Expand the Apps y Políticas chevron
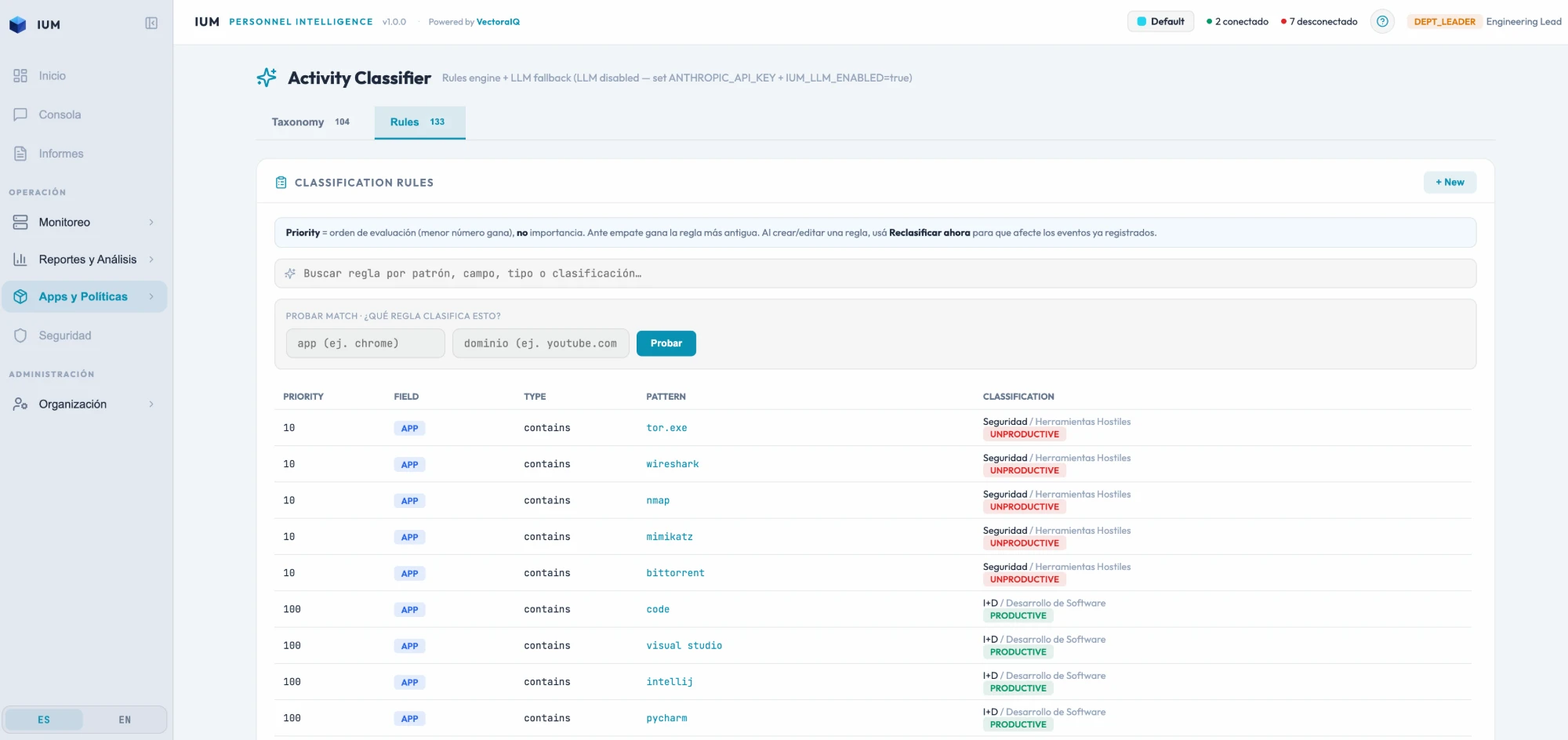This screenshot has width=1568, height=740. point(151,296)
